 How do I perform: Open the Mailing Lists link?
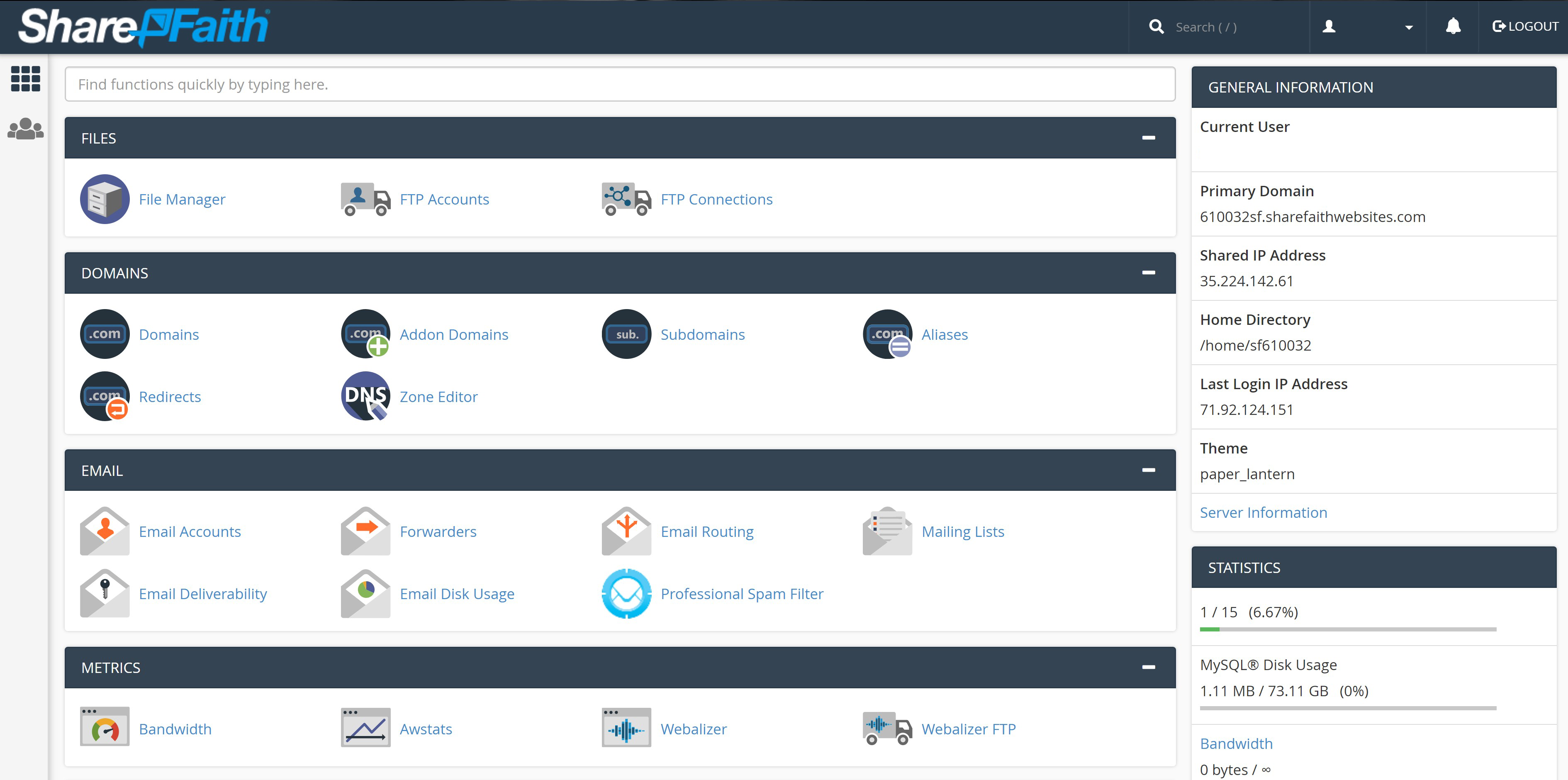pos(963,532)
